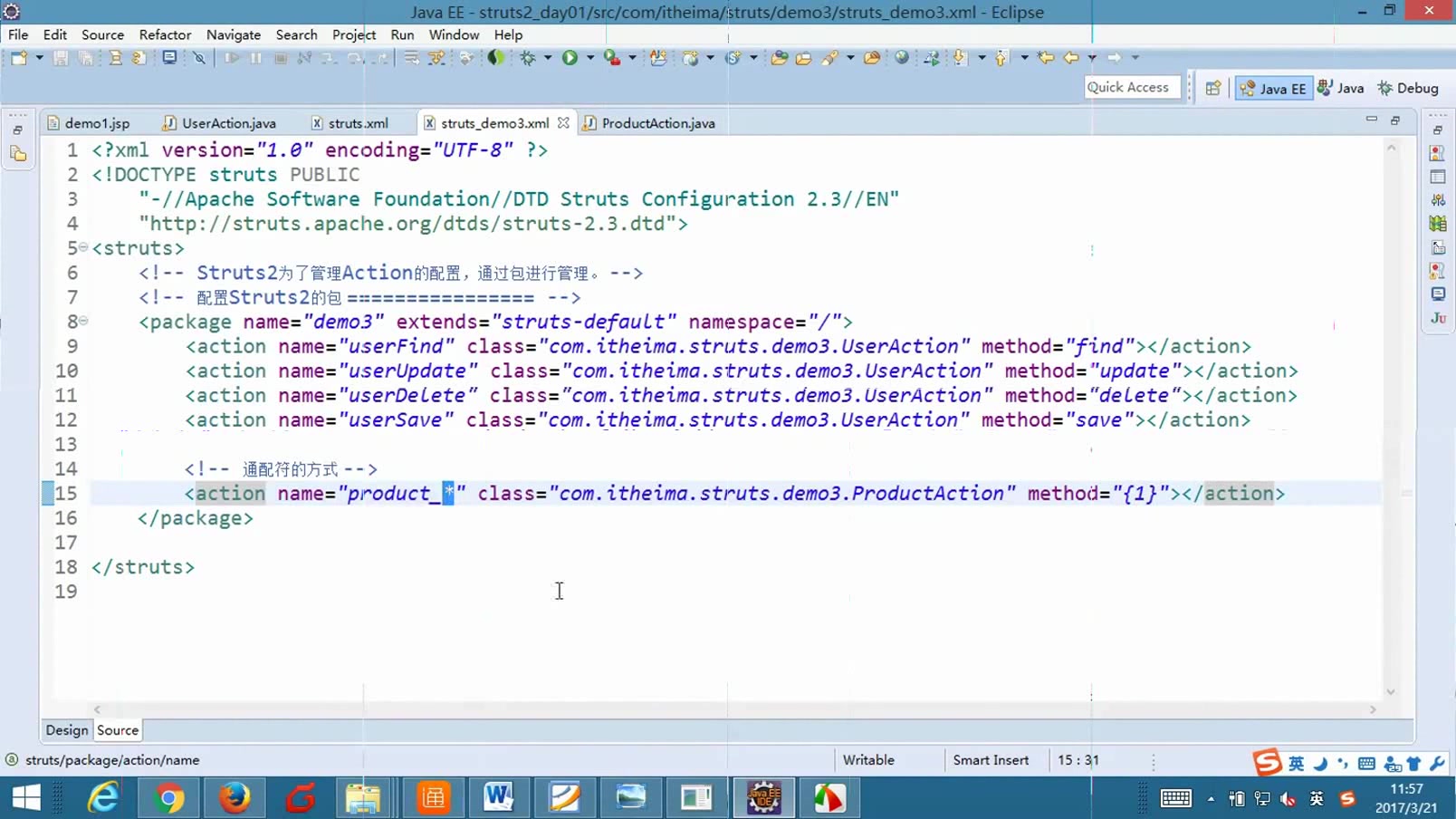Click the editor vertical scrollbar track
Viewport: 1456px width, 819px height.
tap(1391, 419)
